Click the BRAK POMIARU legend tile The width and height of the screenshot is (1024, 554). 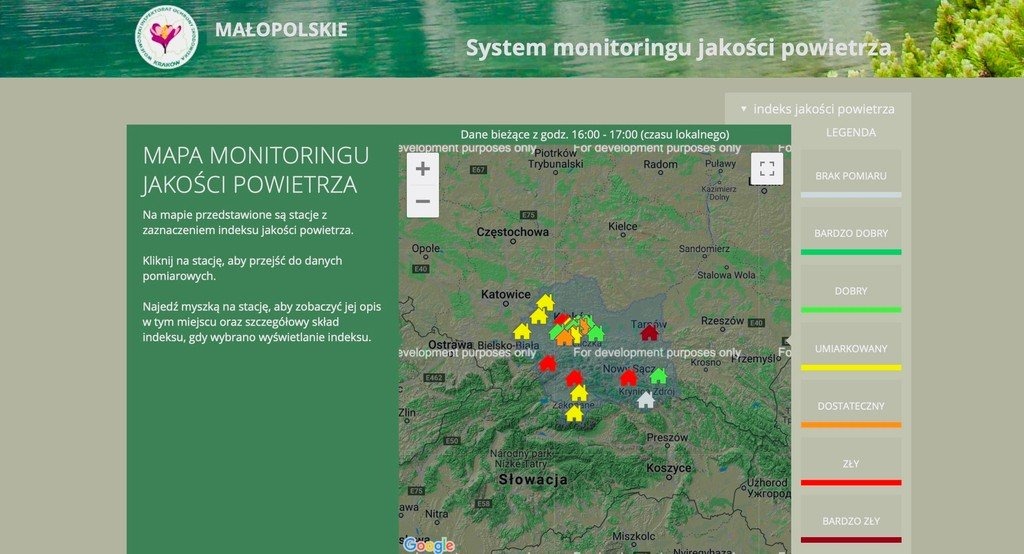pos(851,174)
